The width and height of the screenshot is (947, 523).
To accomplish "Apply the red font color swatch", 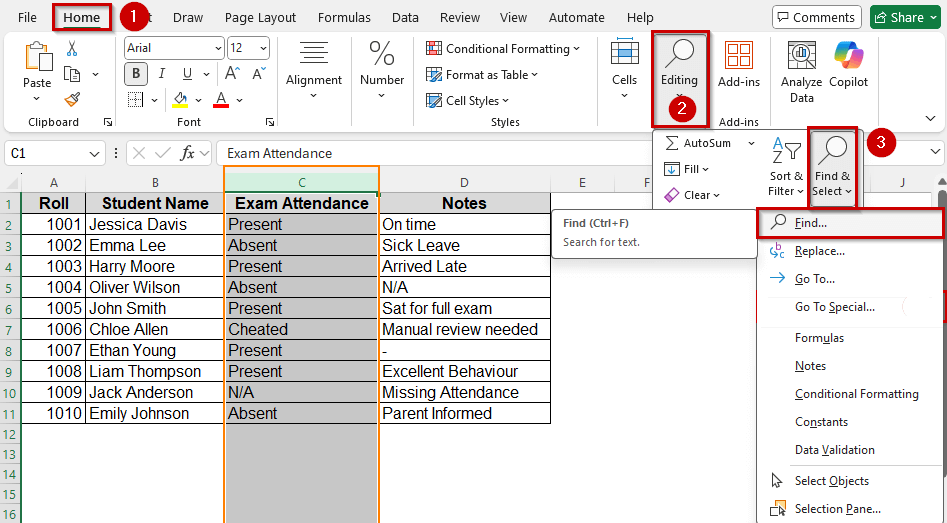I will (220, 99).
